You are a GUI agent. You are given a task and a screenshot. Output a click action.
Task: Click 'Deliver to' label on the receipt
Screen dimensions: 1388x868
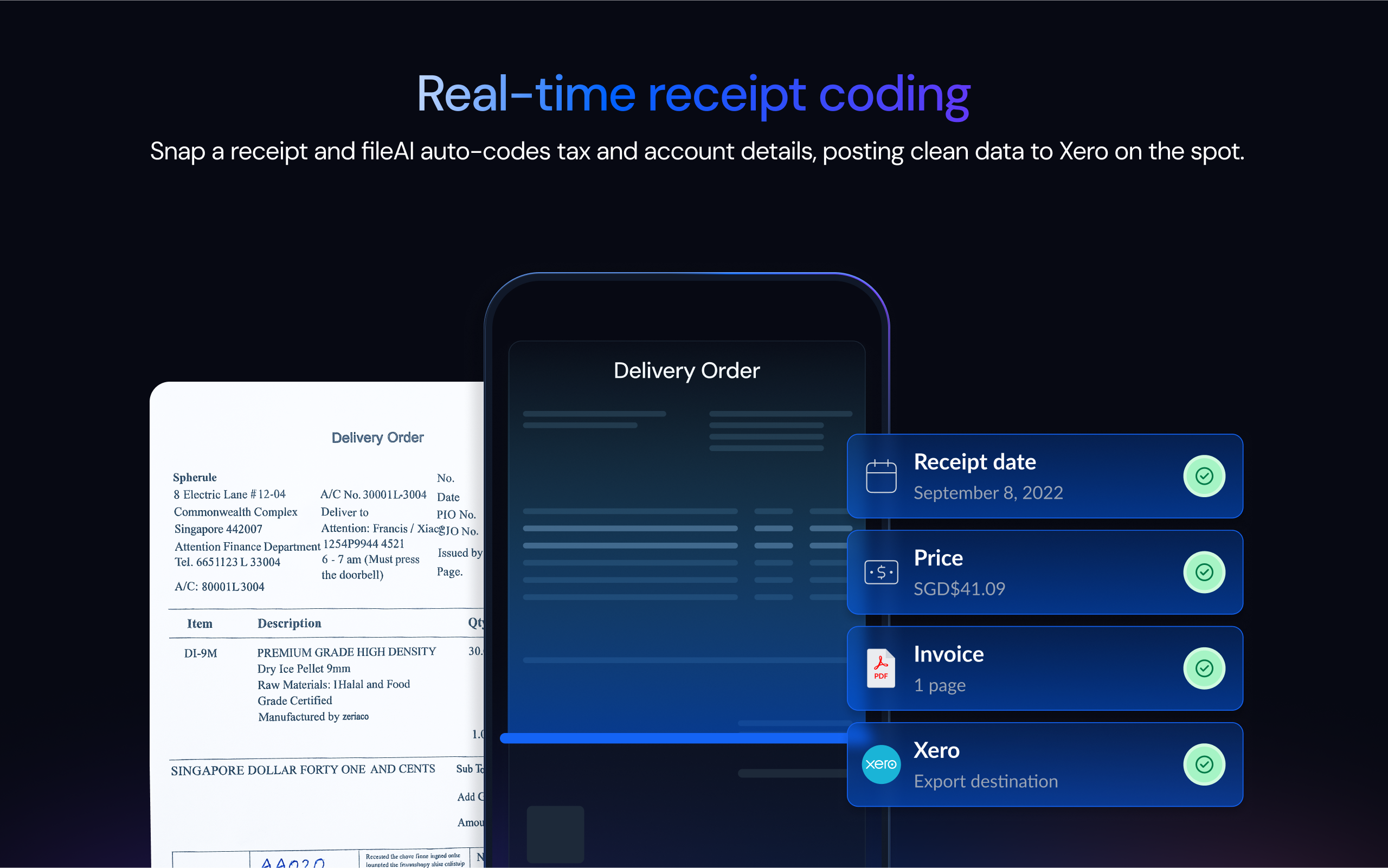[344, 512]
